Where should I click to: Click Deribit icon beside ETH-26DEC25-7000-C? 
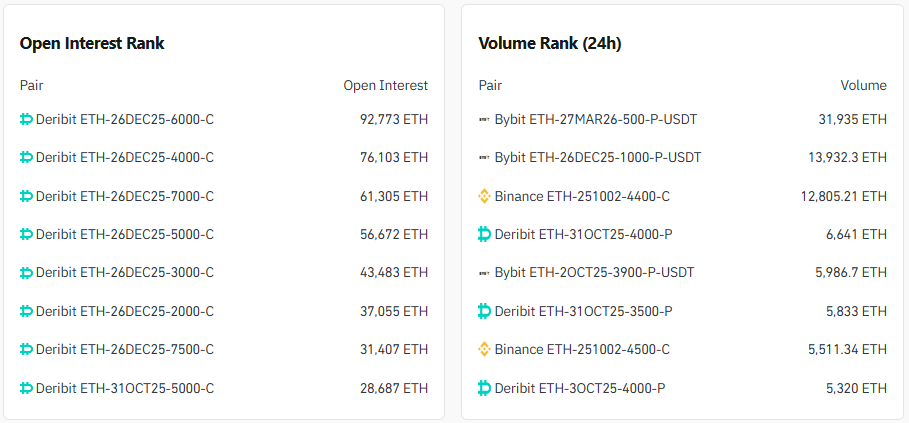(26, 196)
